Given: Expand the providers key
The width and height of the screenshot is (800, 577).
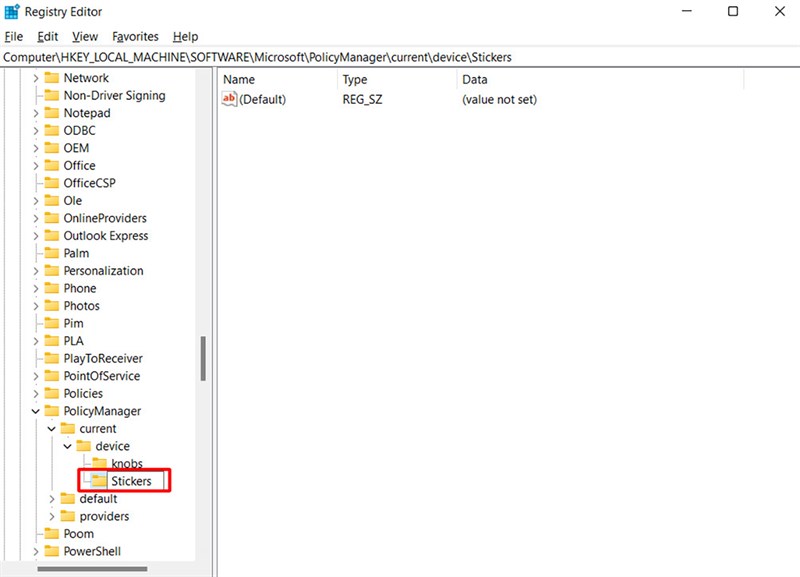Looking at the screenshot, I should tap(52, 516).
